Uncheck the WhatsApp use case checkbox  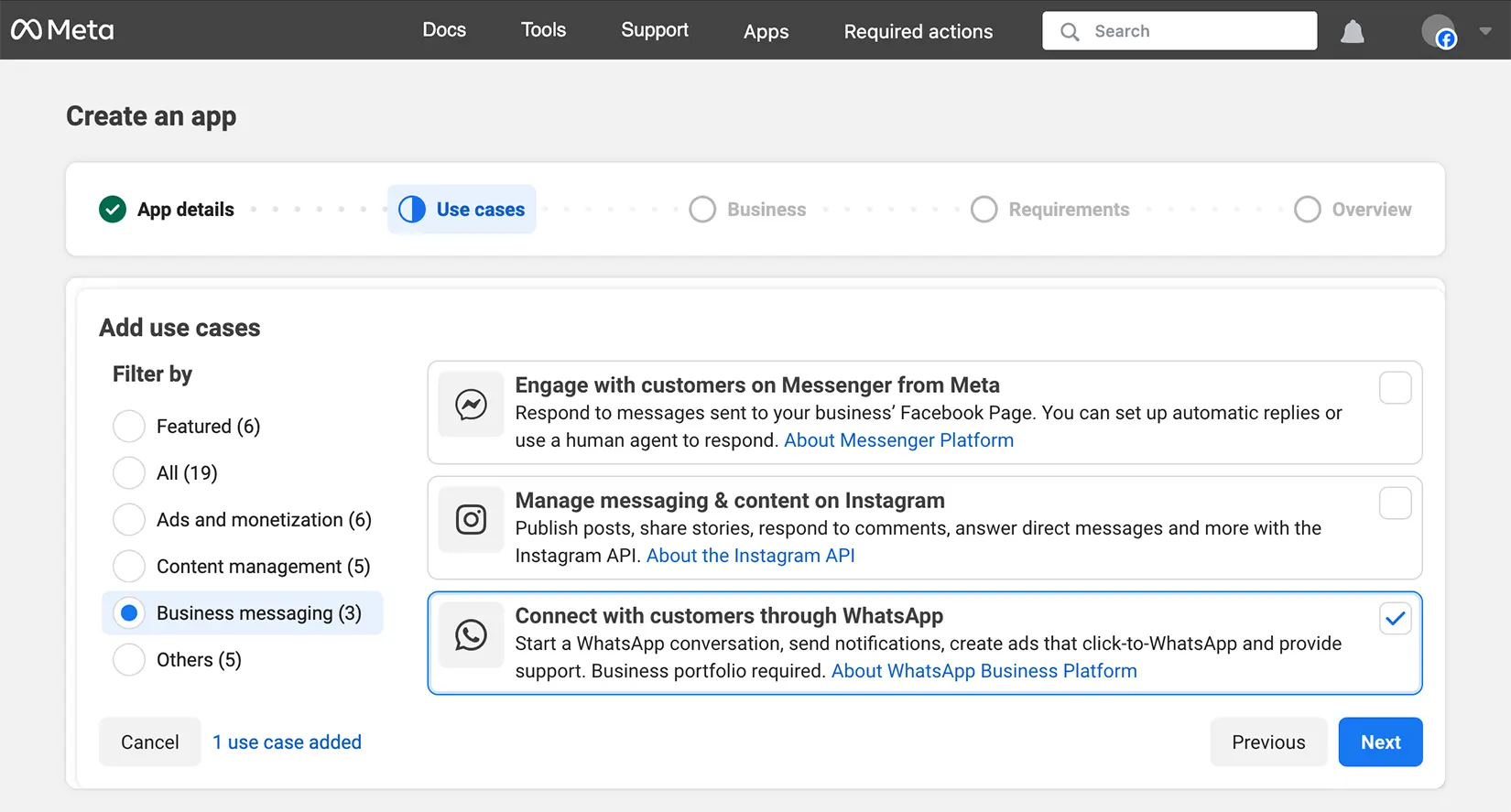tap(1395, 619)
